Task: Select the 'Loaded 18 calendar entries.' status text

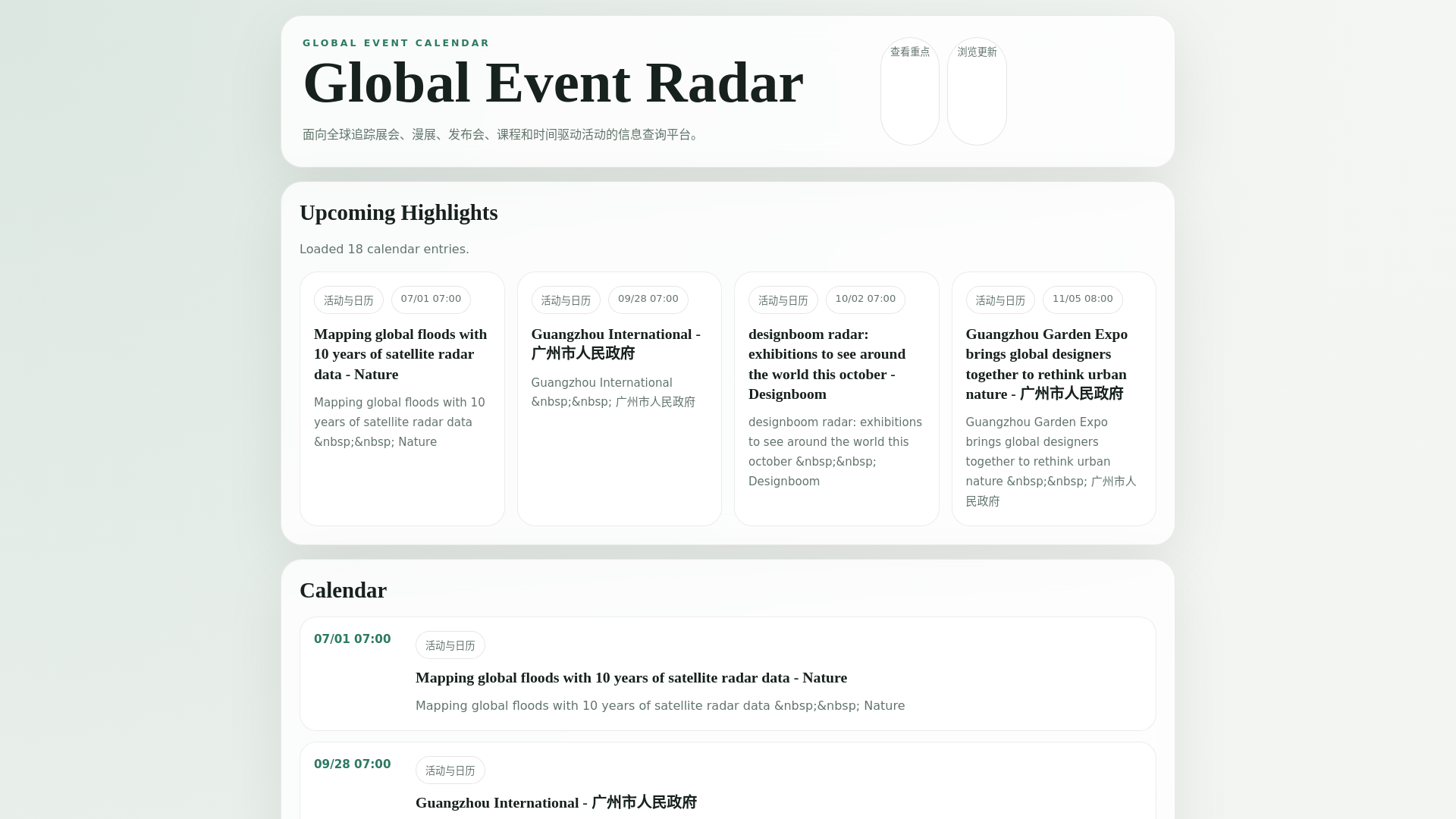Action: [384, 249]
